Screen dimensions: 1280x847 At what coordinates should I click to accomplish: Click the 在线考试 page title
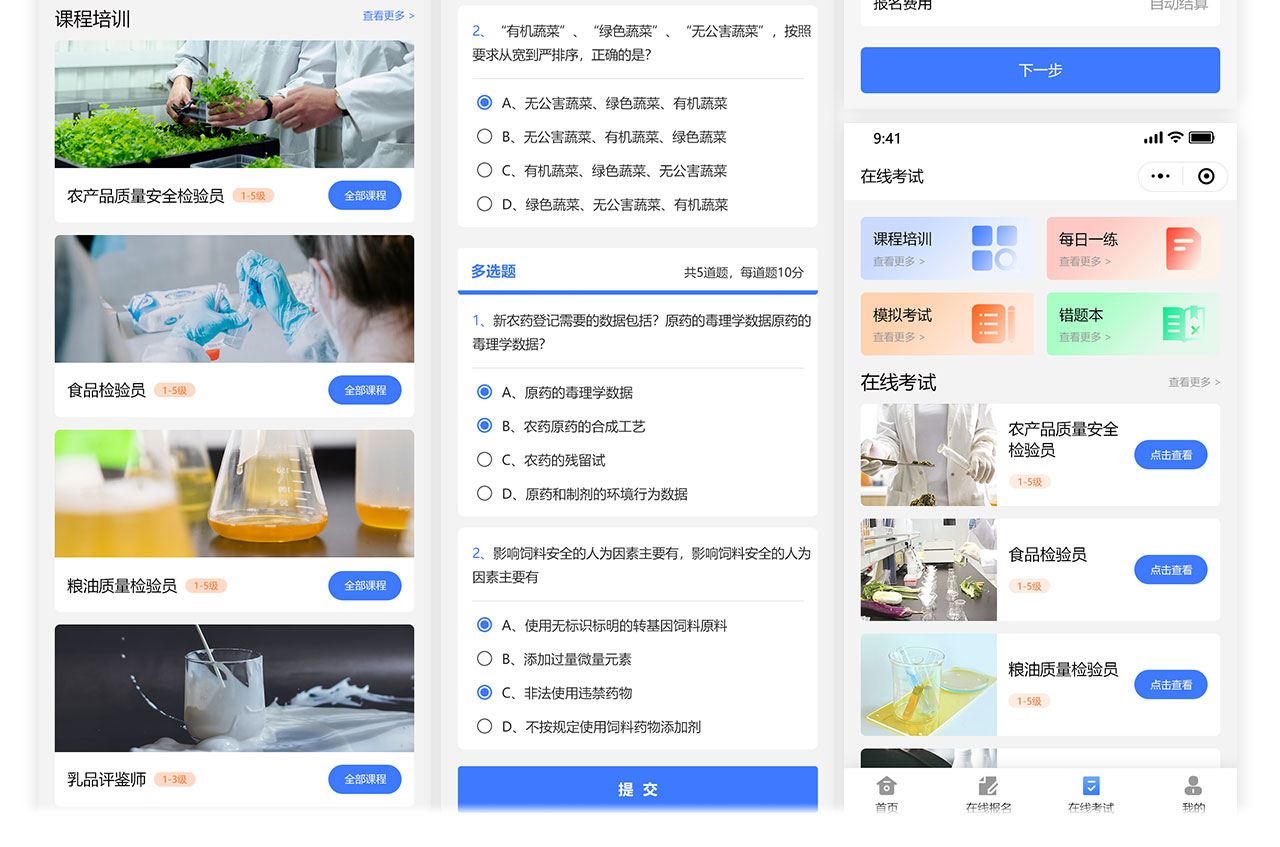(x=892, y=176)
